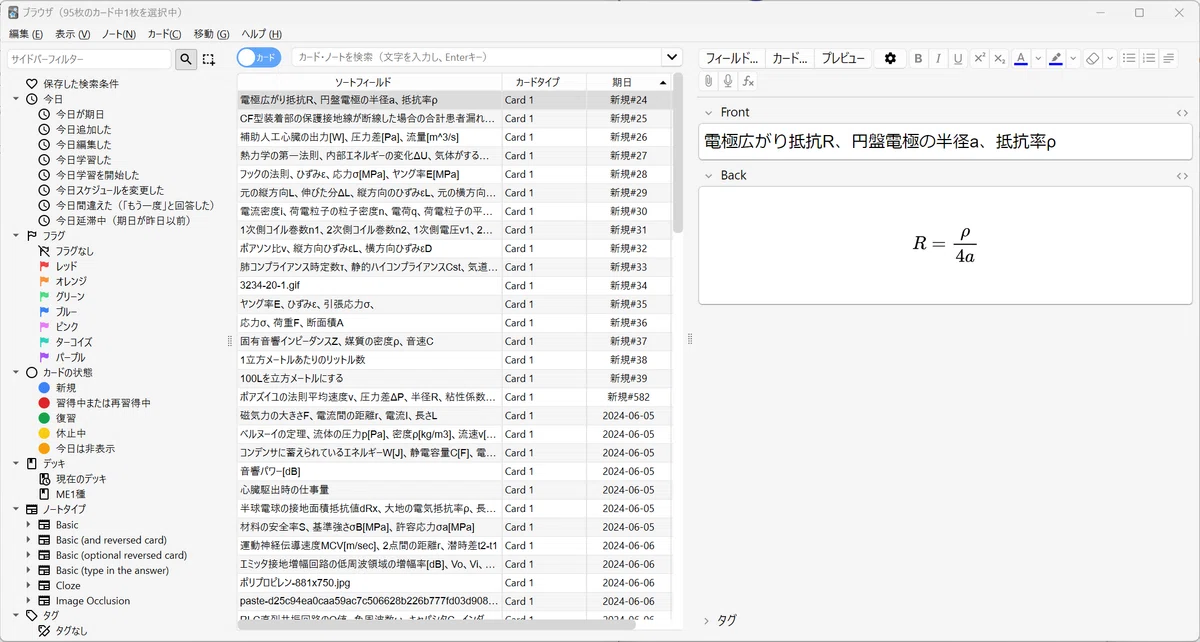Collapse the ノートタイプ section
The image size is (1200, 642).
pos(16,509)
